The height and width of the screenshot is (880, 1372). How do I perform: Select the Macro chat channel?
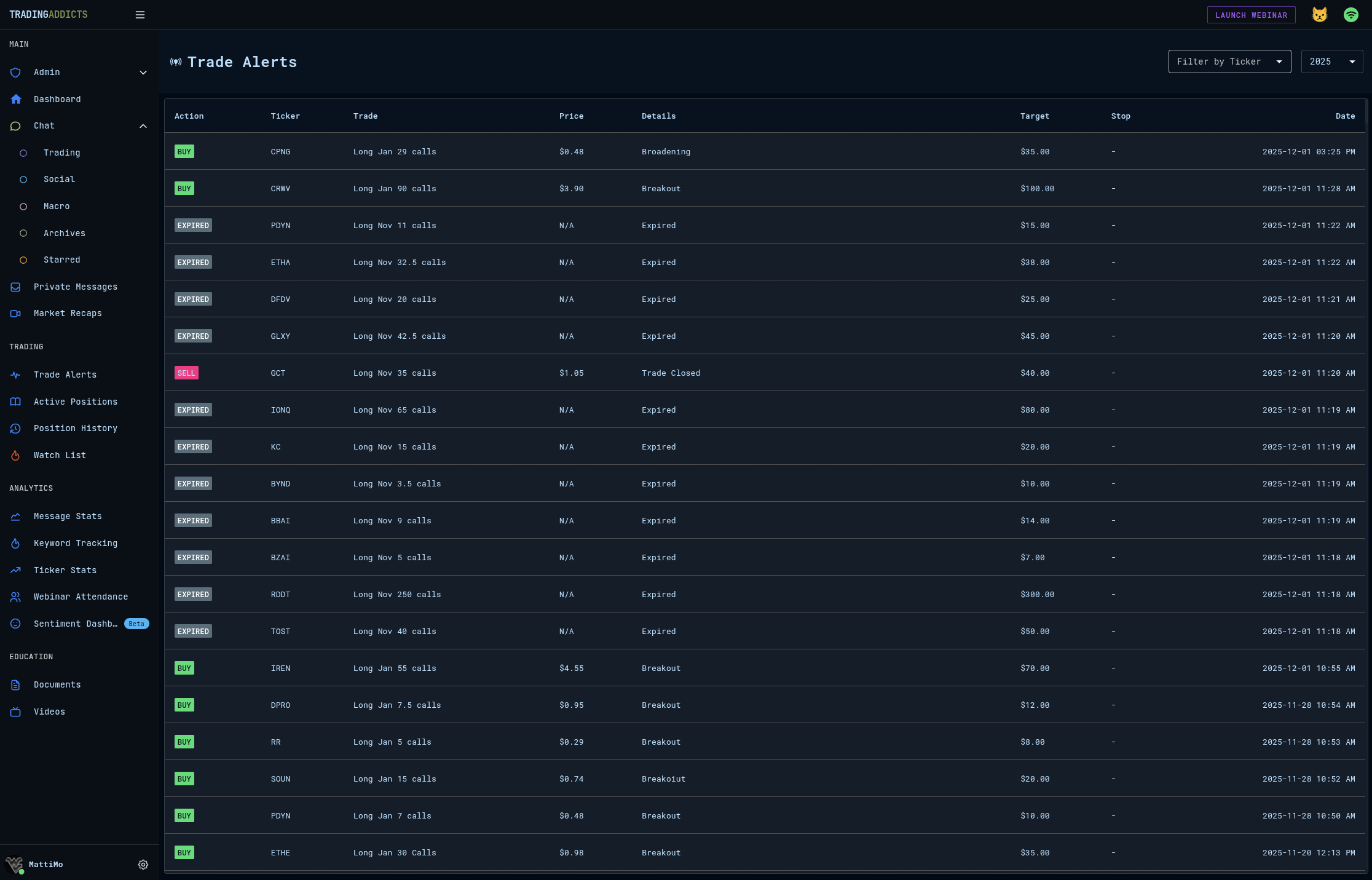[x=57, y=206]
